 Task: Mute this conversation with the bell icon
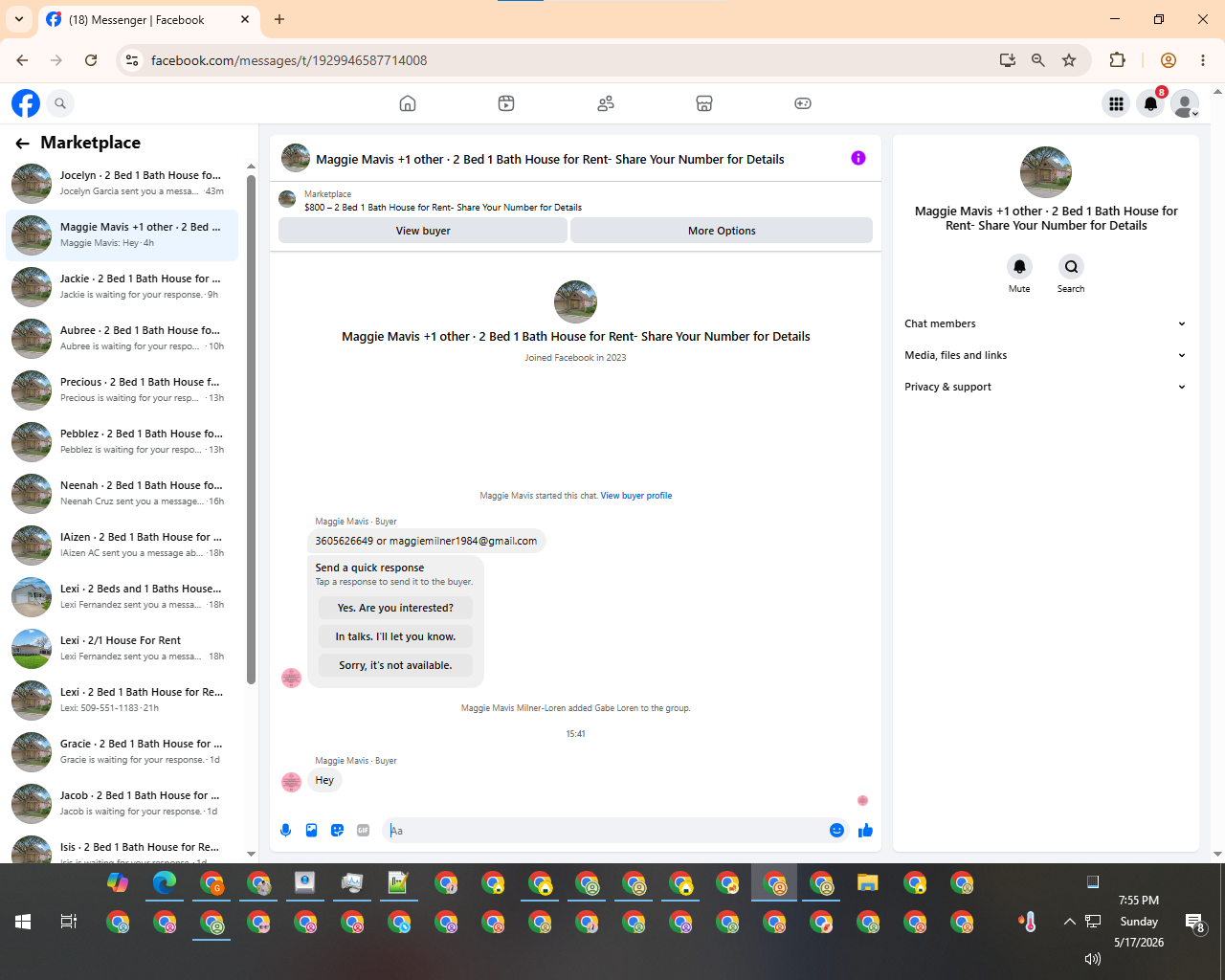(x=1019, y=267)
